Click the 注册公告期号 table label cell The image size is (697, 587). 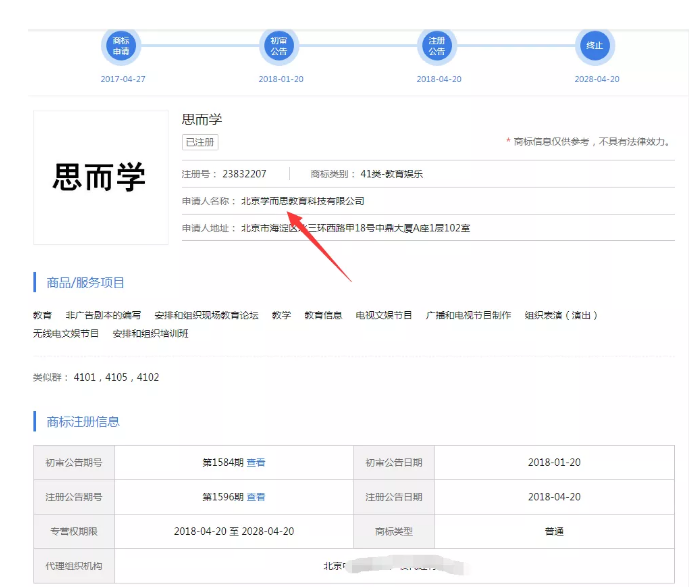click(74, 497)
